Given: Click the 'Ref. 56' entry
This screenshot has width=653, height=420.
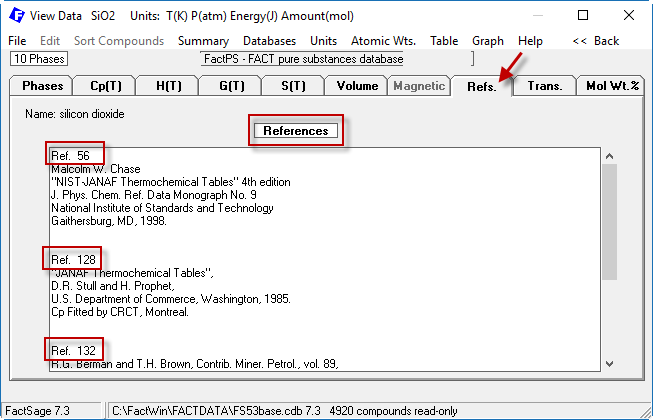Looking at the screenshot, I should (x=70, y=156).
